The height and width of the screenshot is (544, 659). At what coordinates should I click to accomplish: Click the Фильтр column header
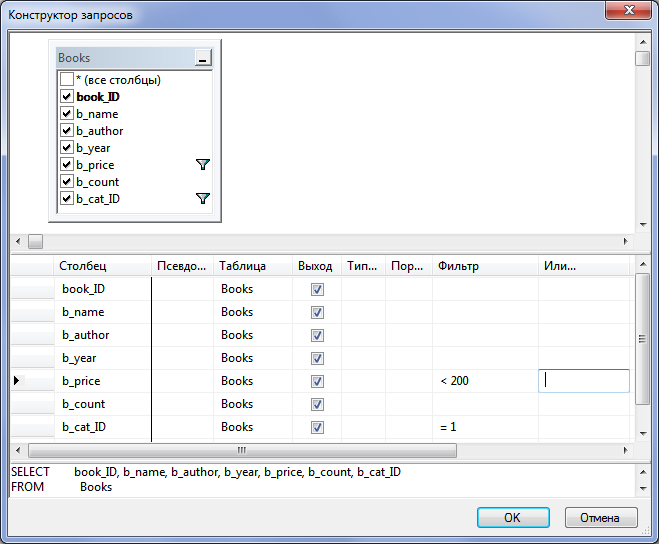pyautogui.click(x=485, y=266)
